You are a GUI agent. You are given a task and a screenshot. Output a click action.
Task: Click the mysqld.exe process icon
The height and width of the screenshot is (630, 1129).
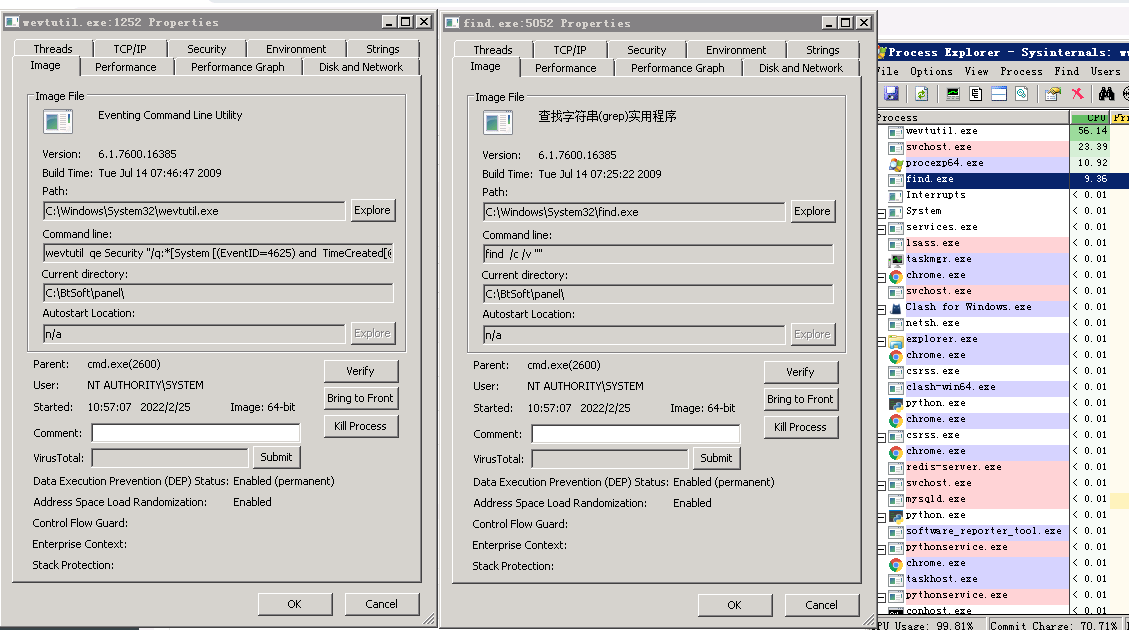pyautogui.click(x=896, y=500)
